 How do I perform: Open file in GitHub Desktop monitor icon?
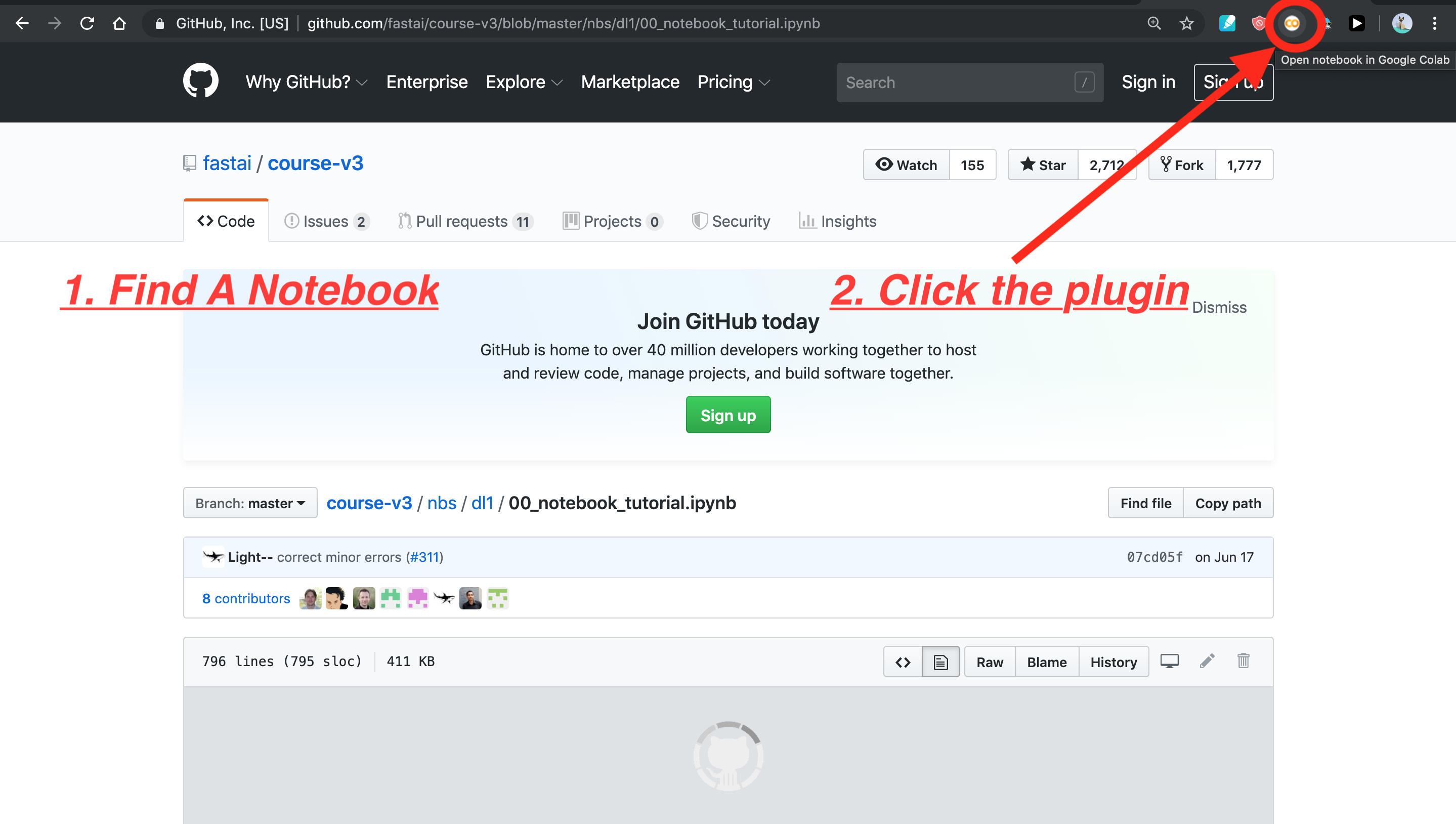click(x=1169, y=661)
